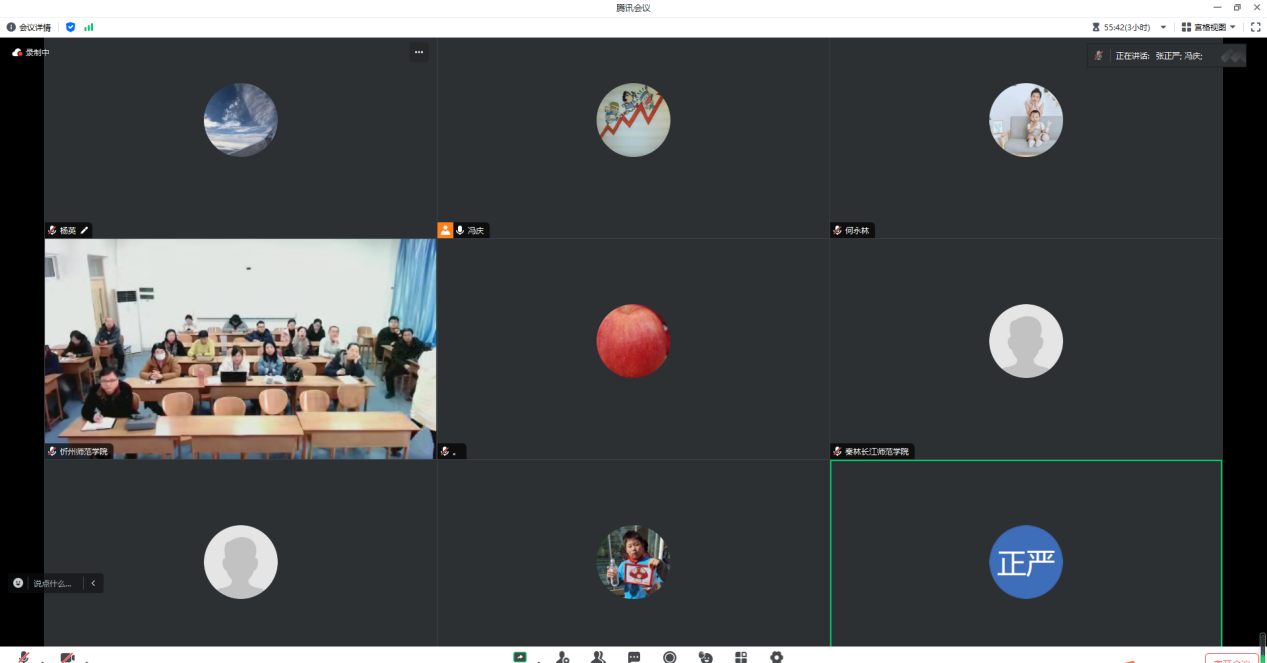Click the green share screen icon

tap(520, 657)
